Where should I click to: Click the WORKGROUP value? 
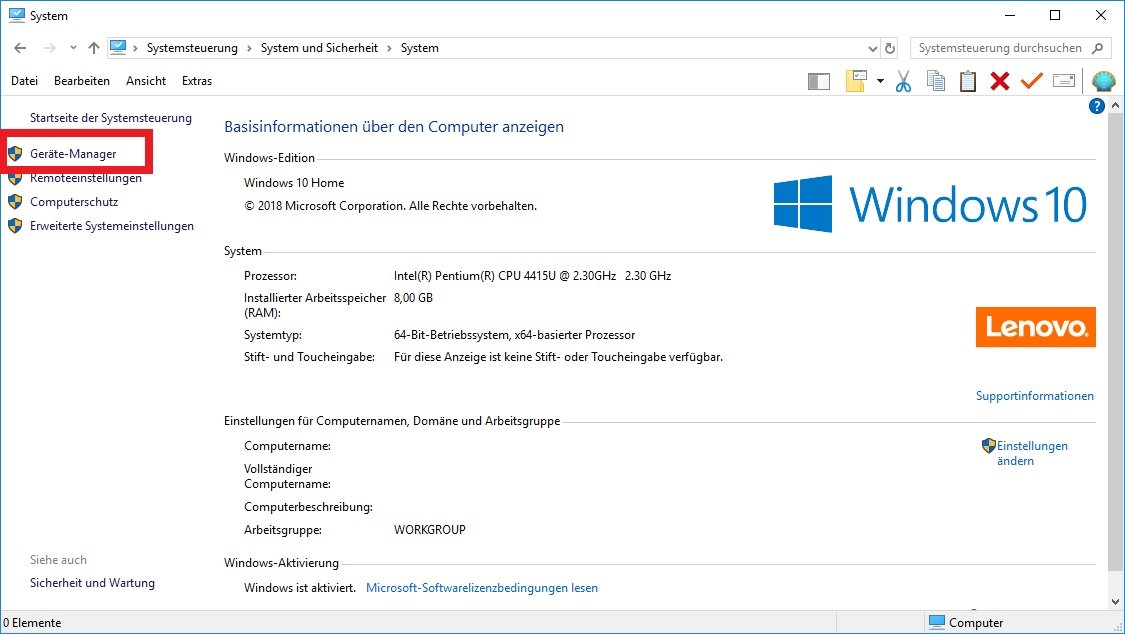[x=429, y=530]
